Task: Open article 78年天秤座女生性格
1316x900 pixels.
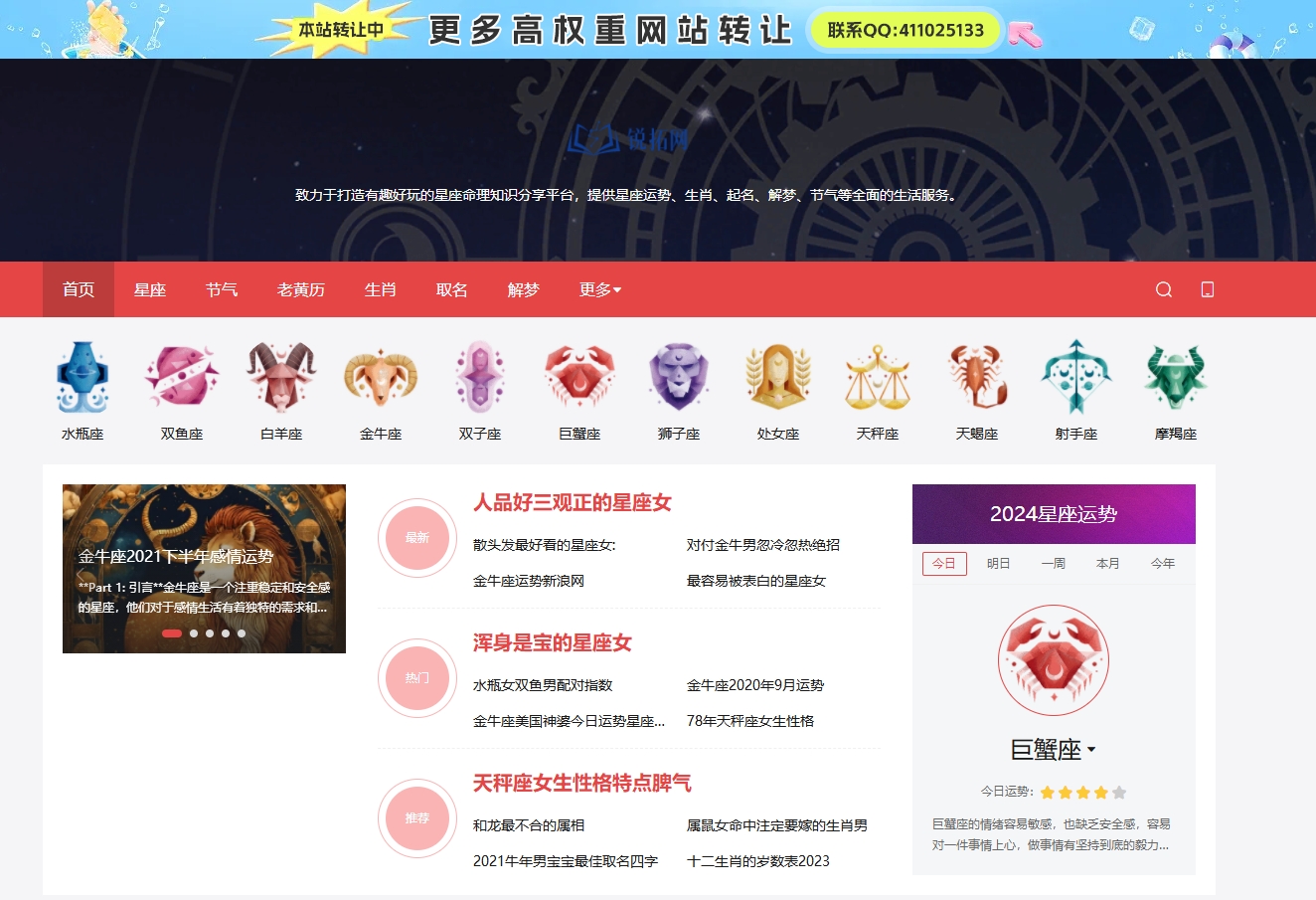Action: (x=750, y=721)
